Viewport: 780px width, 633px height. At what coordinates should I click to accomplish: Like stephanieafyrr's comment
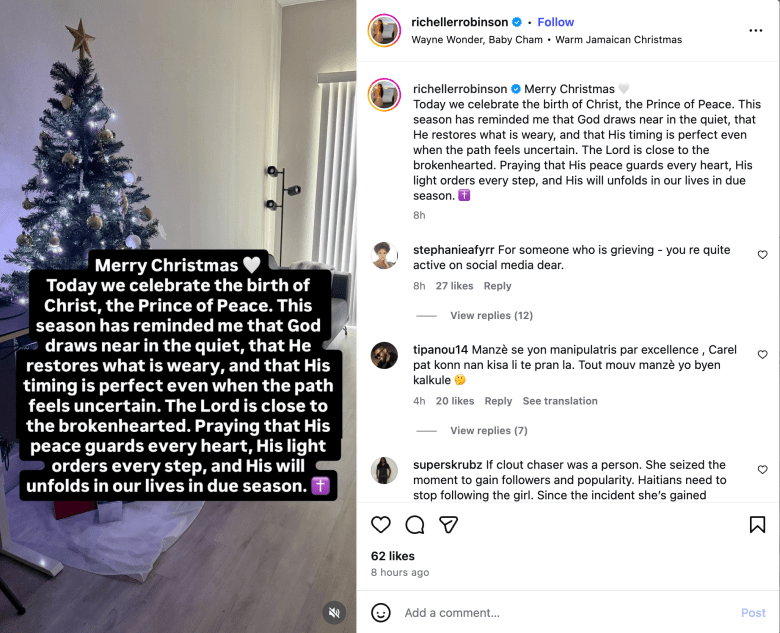point(763,255)
